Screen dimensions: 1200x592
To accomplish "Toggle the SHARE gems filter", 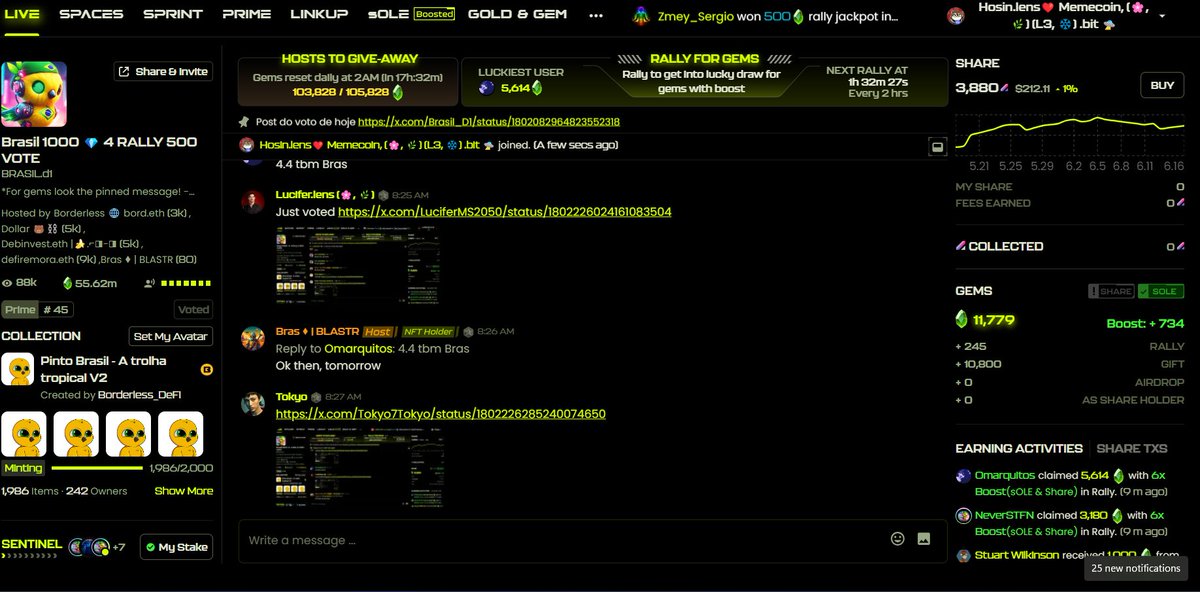I will click(1111, 291).
